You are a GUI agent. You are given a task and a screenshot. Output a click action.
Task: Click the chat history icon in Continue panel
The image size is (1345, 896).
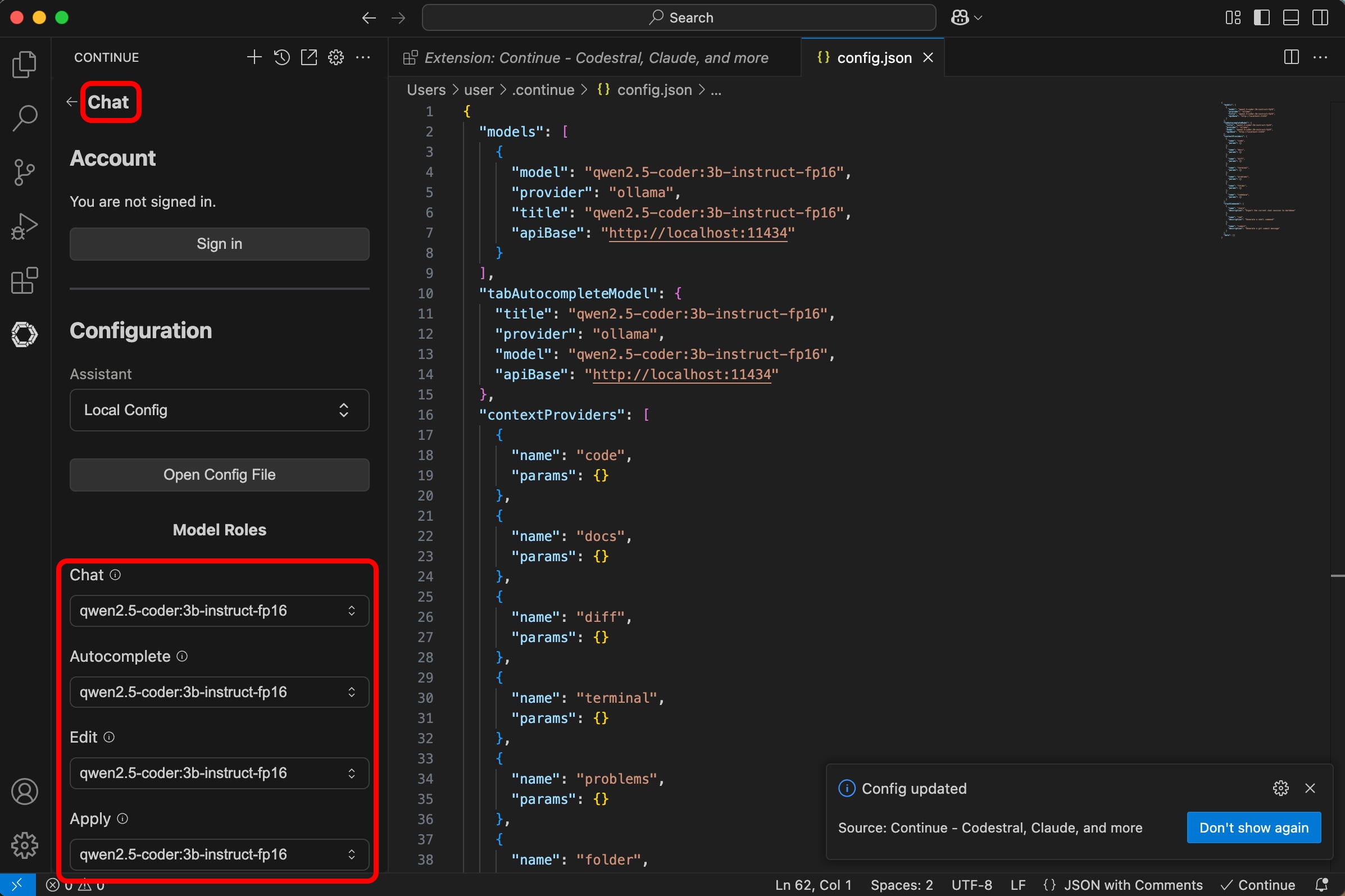[x=282, y=57]
